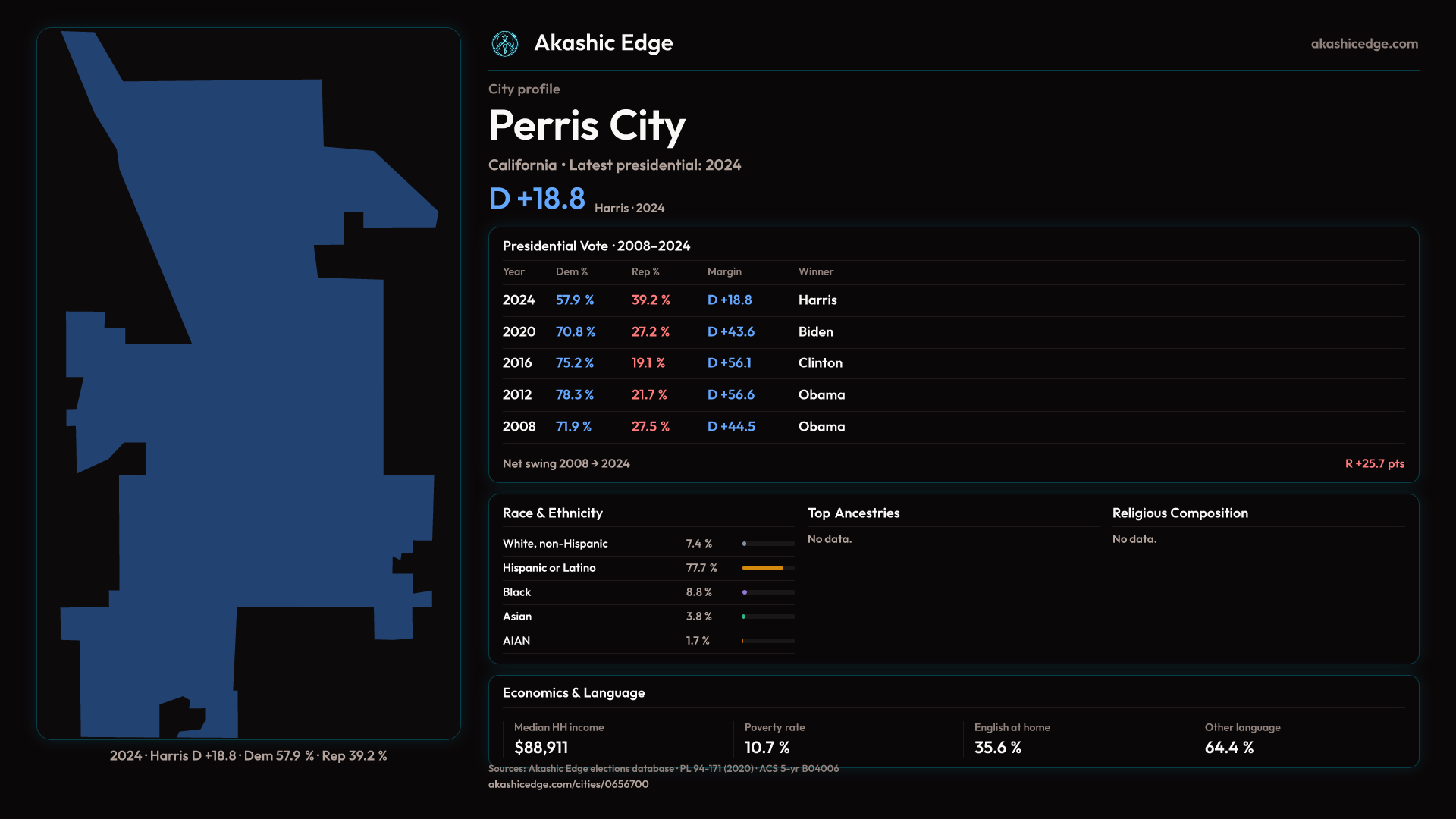This screenshot has width=1456, height=819.
Task: Click the 2008 Dem percentage 71.9 %
Action: point(573,427)
